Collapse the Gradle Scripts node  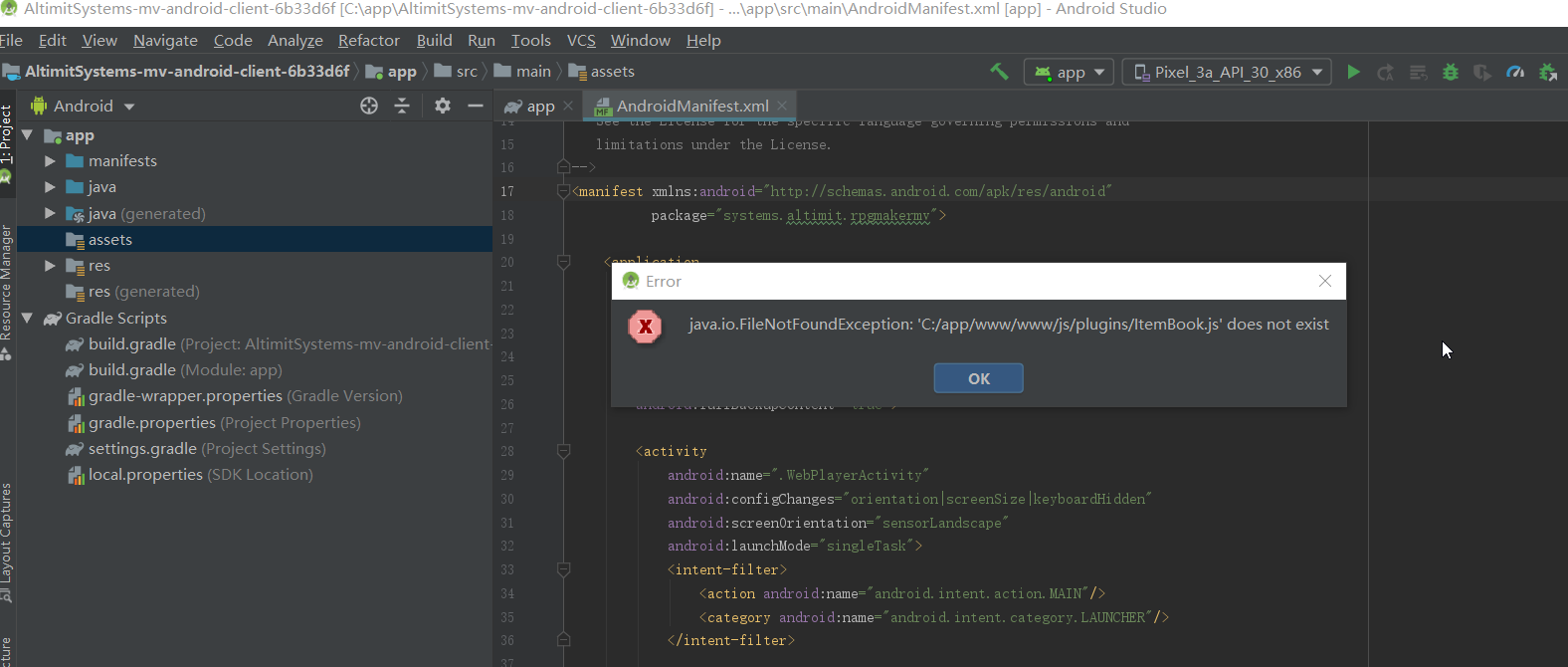27,318
